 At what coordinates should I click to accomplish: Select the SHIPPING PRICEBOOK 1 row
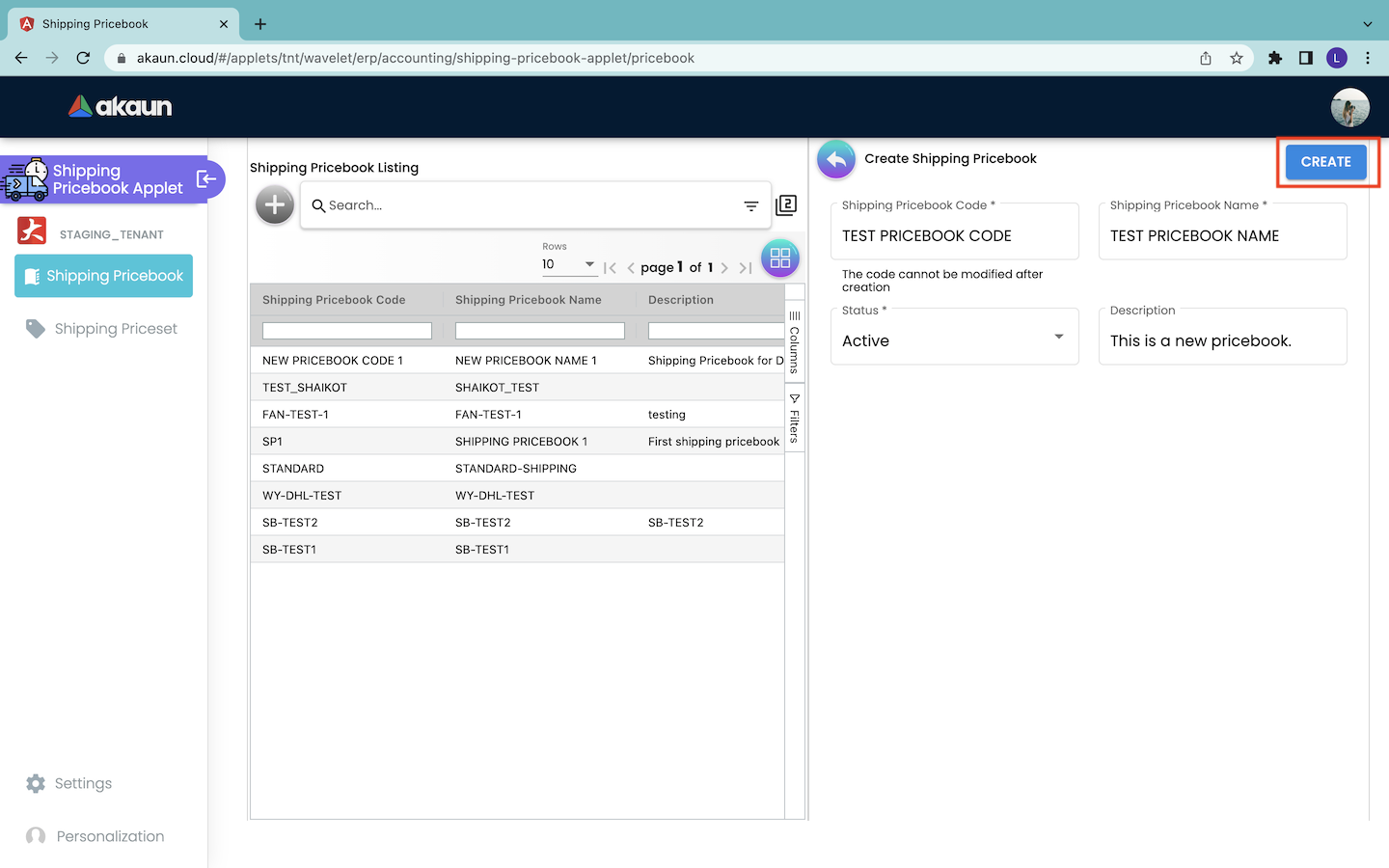click(x=521, y=442)
